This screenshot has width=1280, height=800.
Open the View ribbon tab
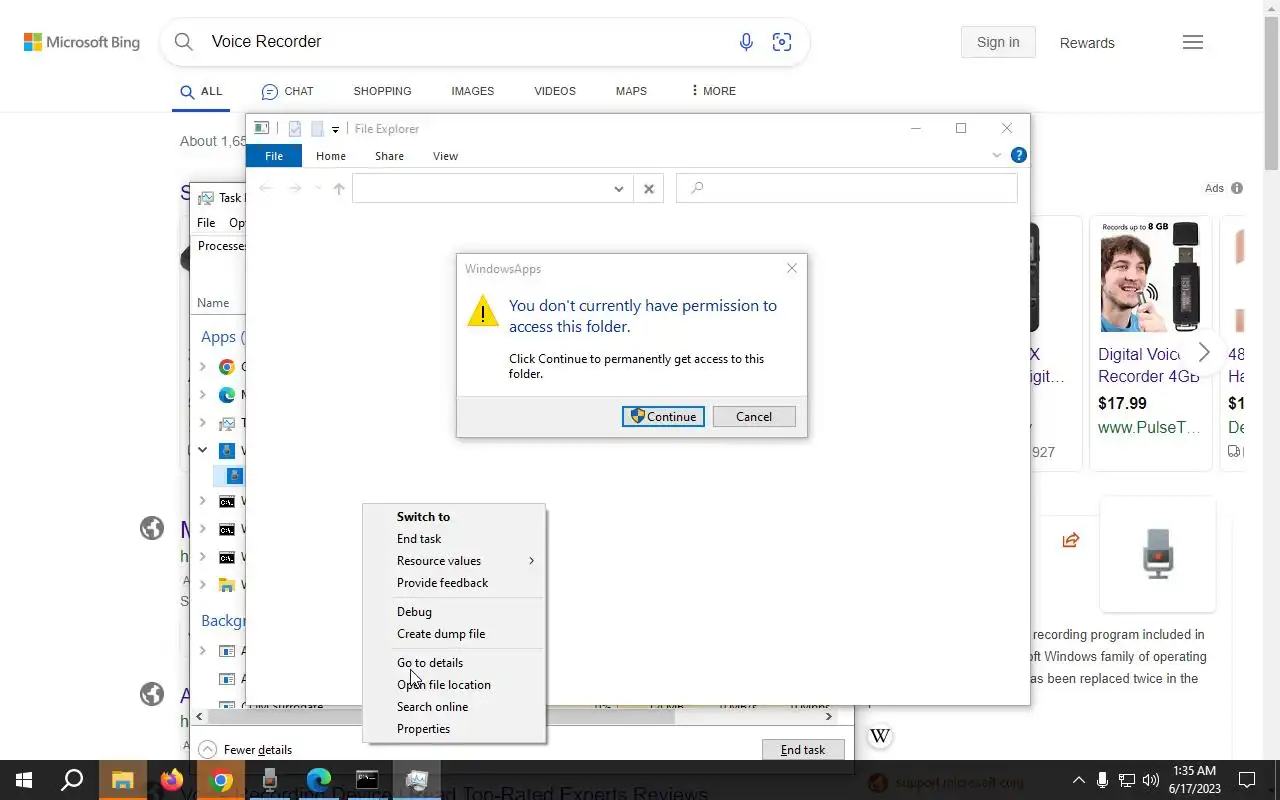coord(445,156)
